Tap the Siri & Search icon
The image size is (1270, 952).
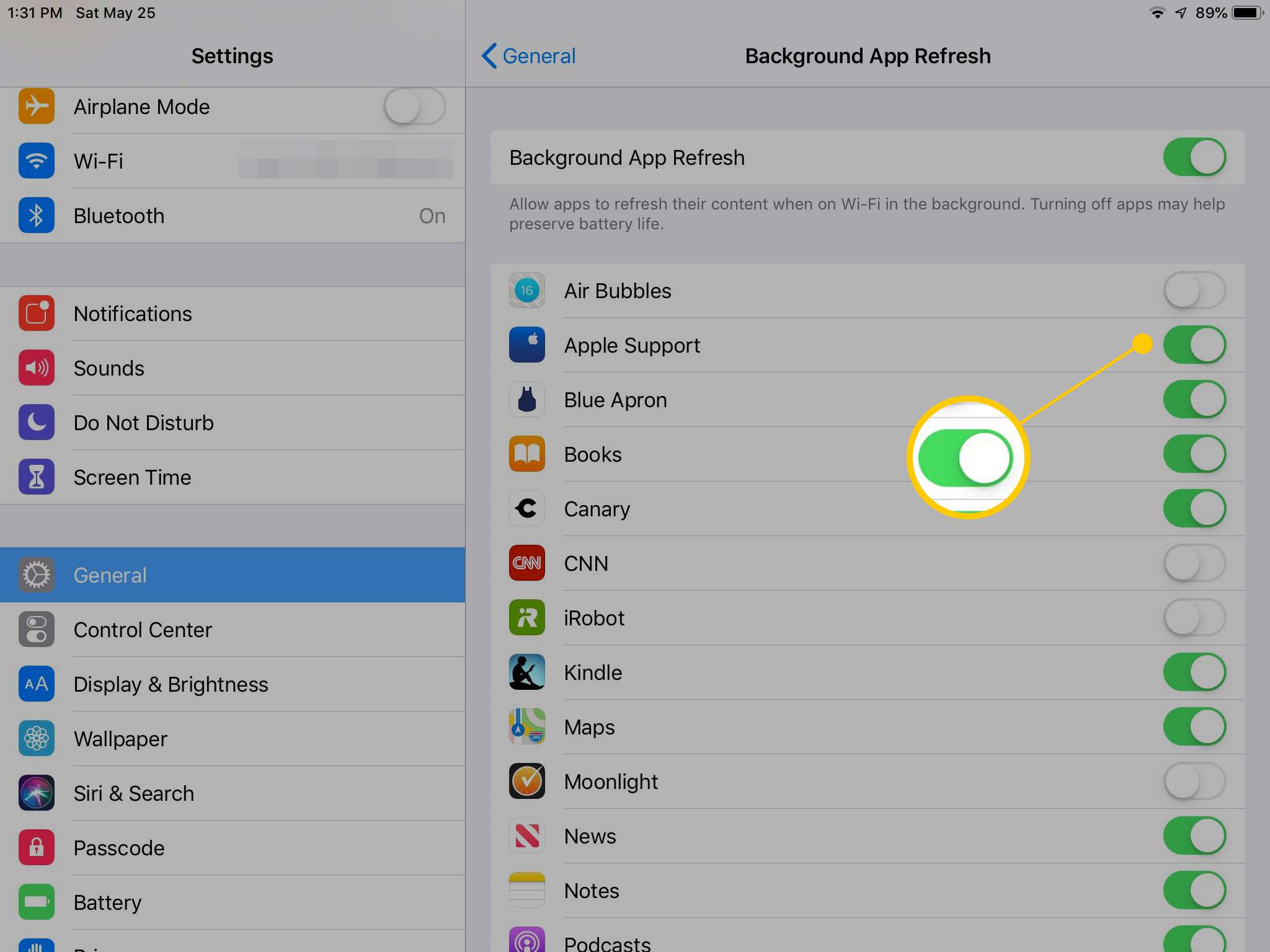(x=37, y=793)
